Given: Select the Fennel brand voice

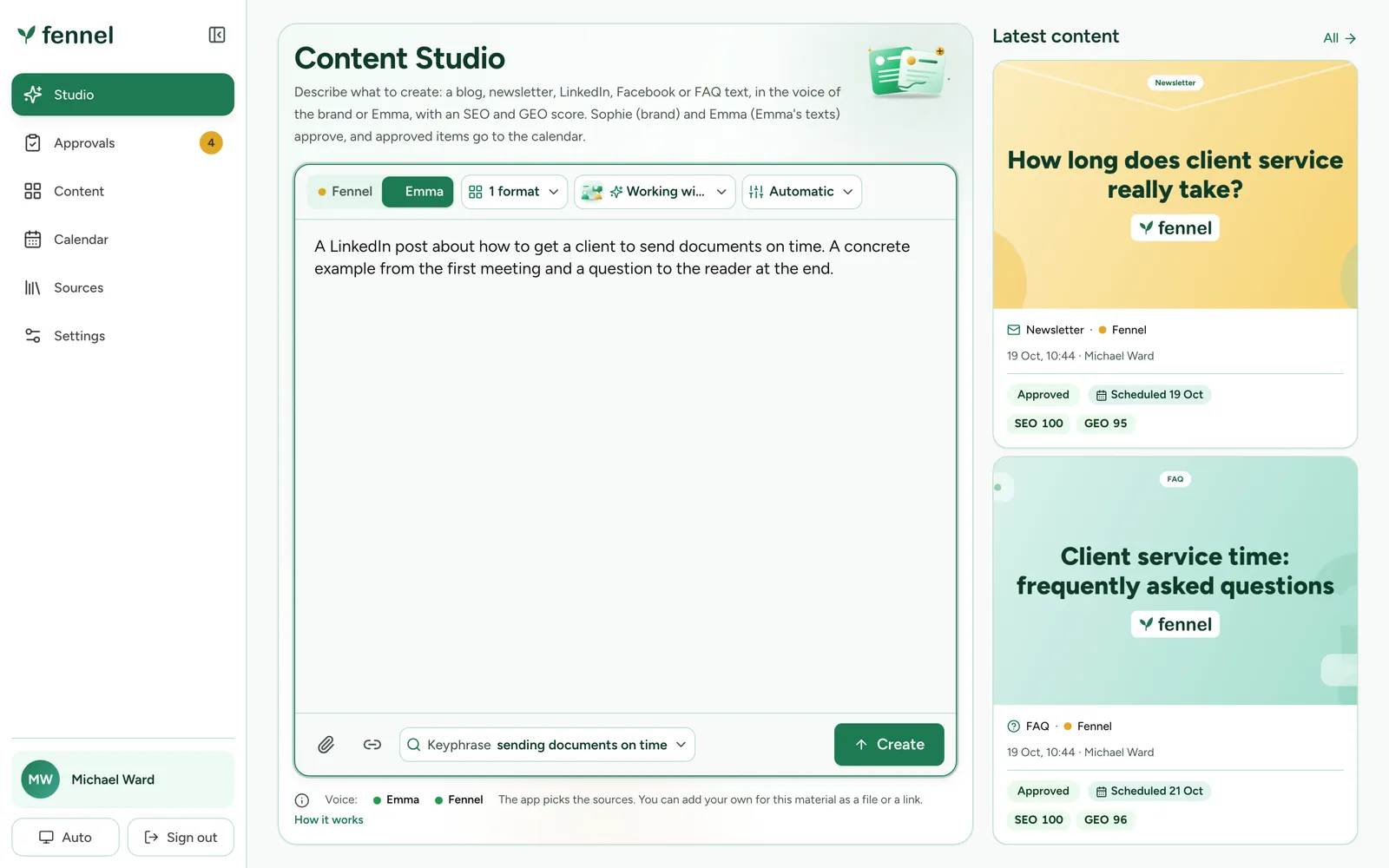Looking at the screenshot, I should pos(345,192).
